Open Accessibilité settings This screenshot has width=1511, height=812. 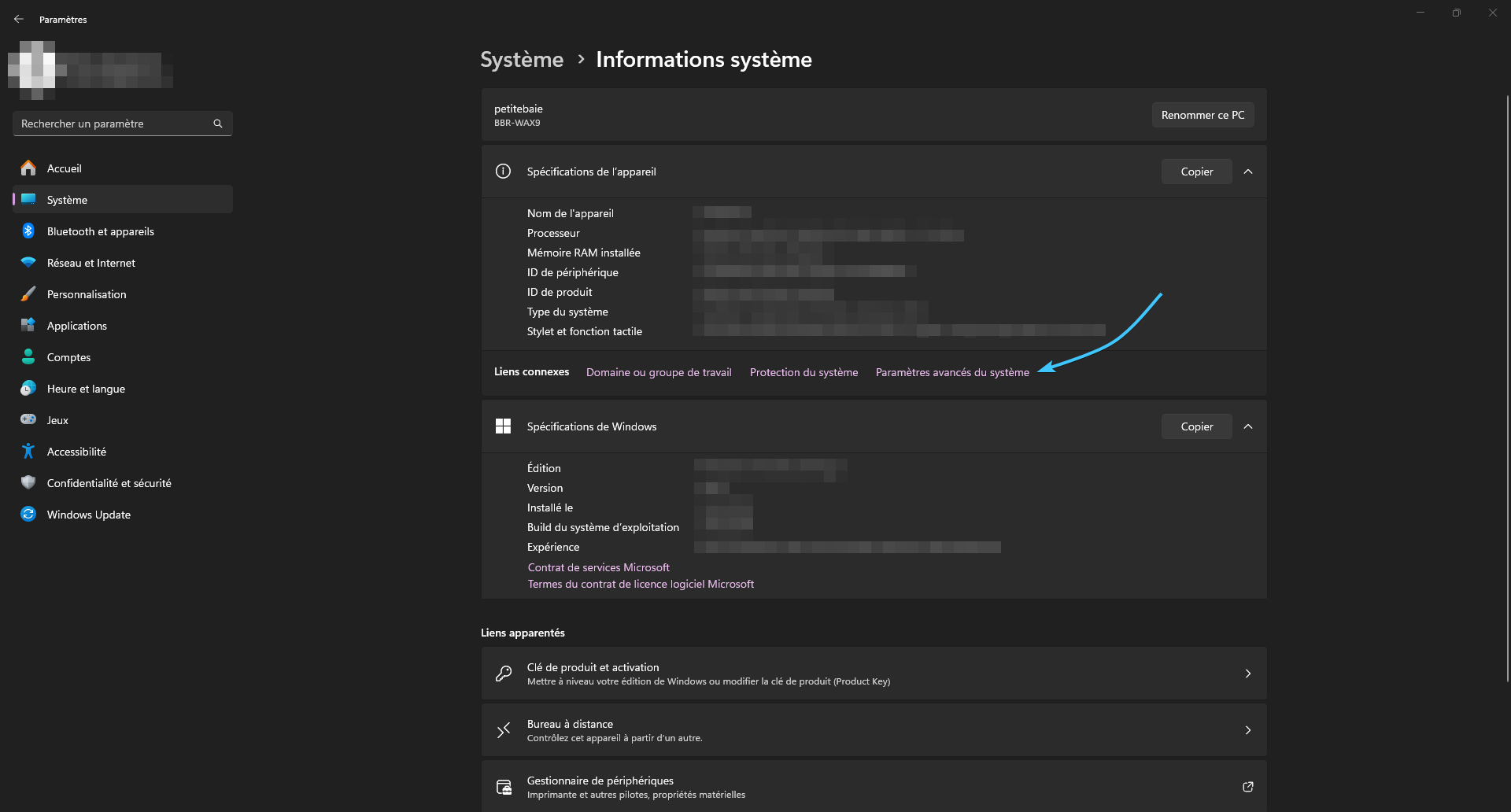coord(123,452)
